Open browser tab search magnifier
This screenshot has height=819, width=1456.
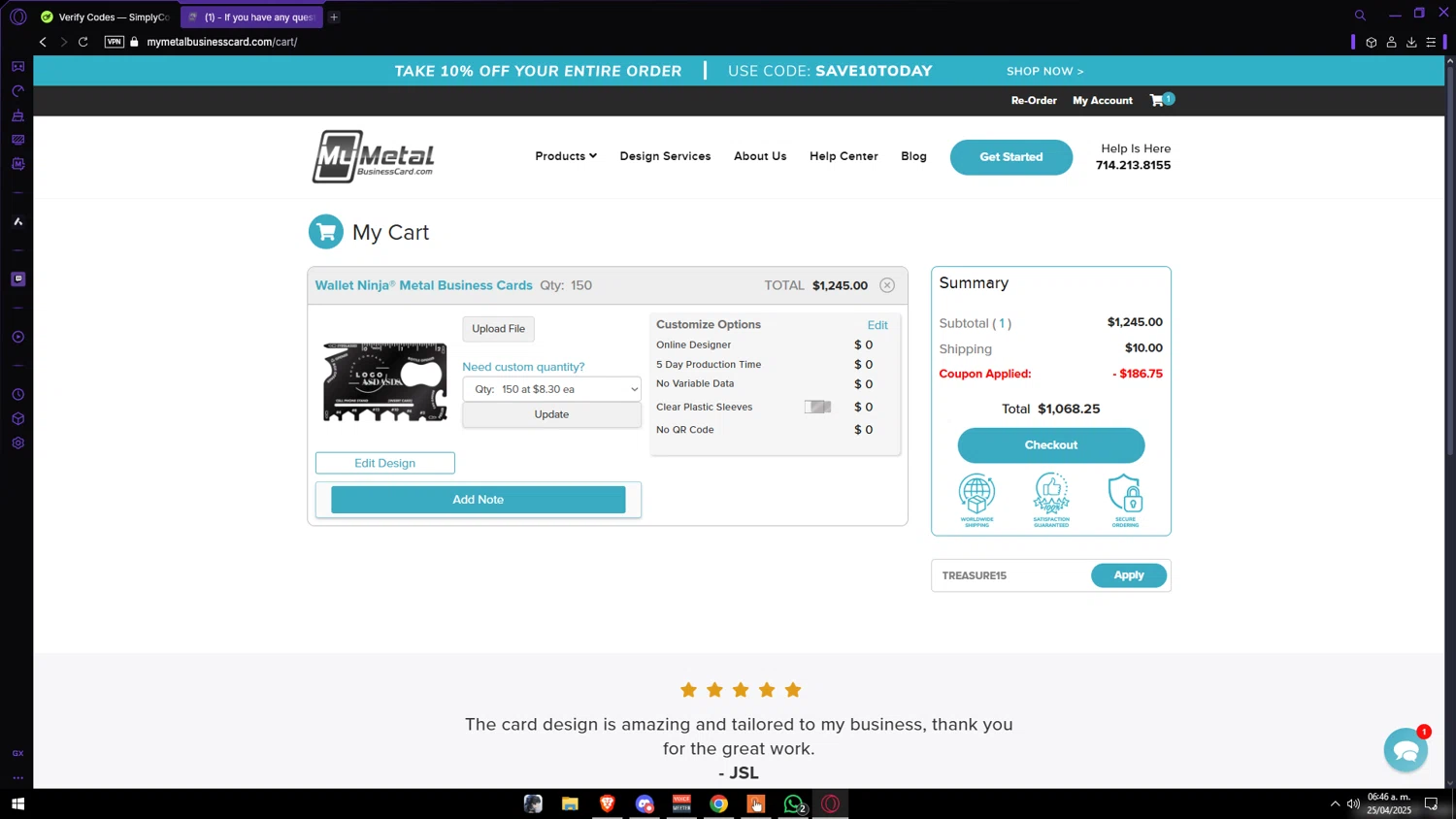pos(1360,16)
